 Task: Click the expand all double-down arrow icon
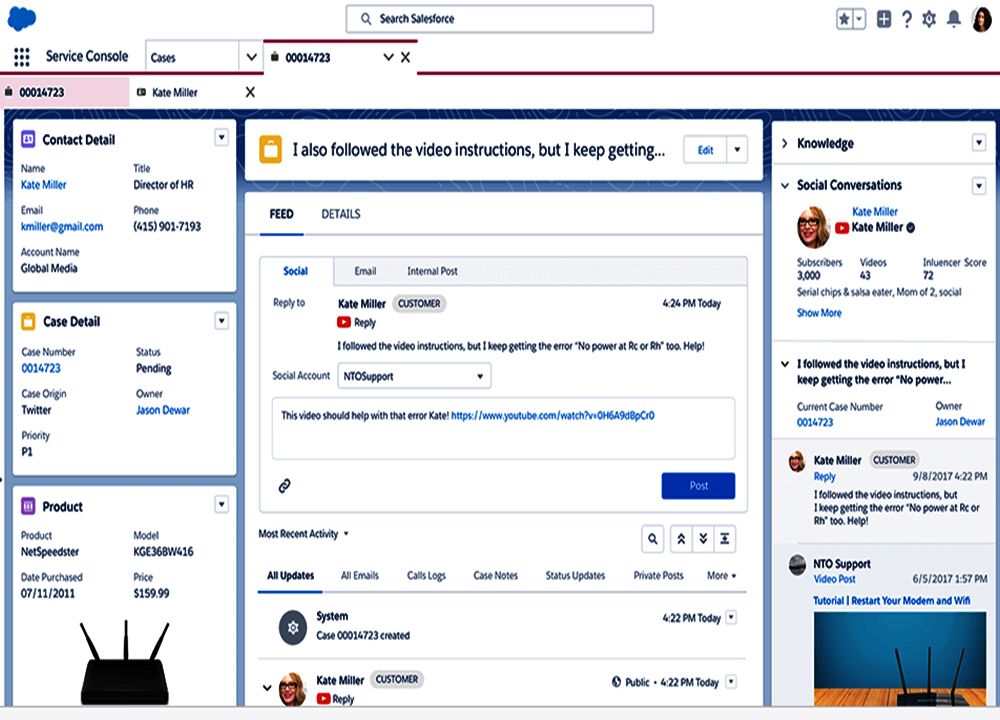click(703, 539)
